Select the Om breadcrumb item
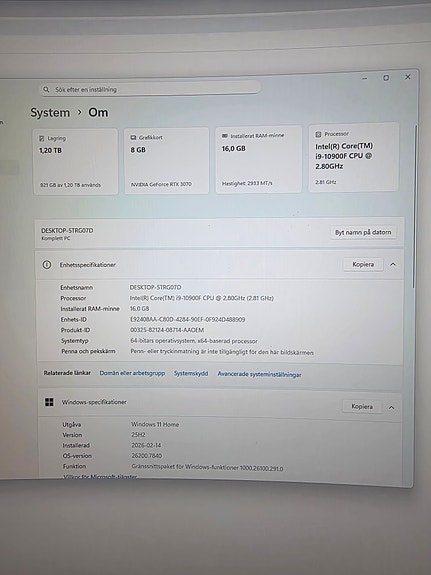431x575 pixels. (98, 112)
